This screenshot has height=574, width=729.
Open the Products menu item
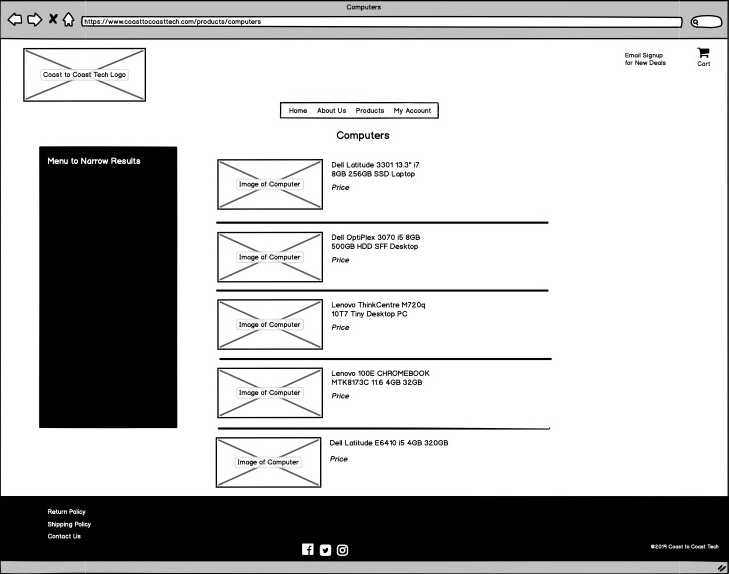[370, 111]
